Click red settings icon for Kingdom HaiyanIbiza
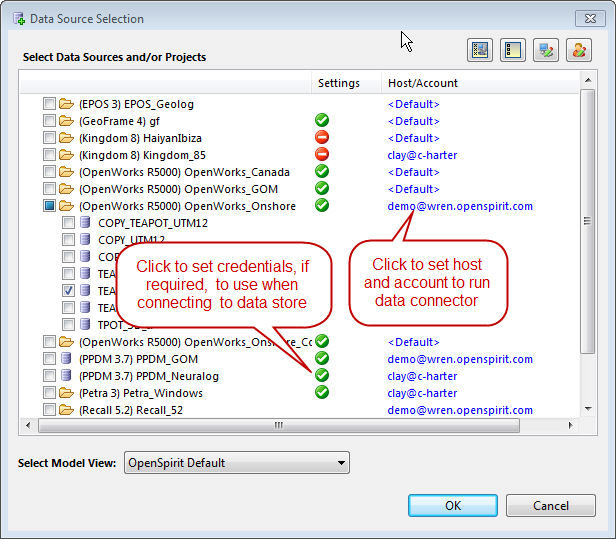This screenshot has height=539, width=616. 322,137
